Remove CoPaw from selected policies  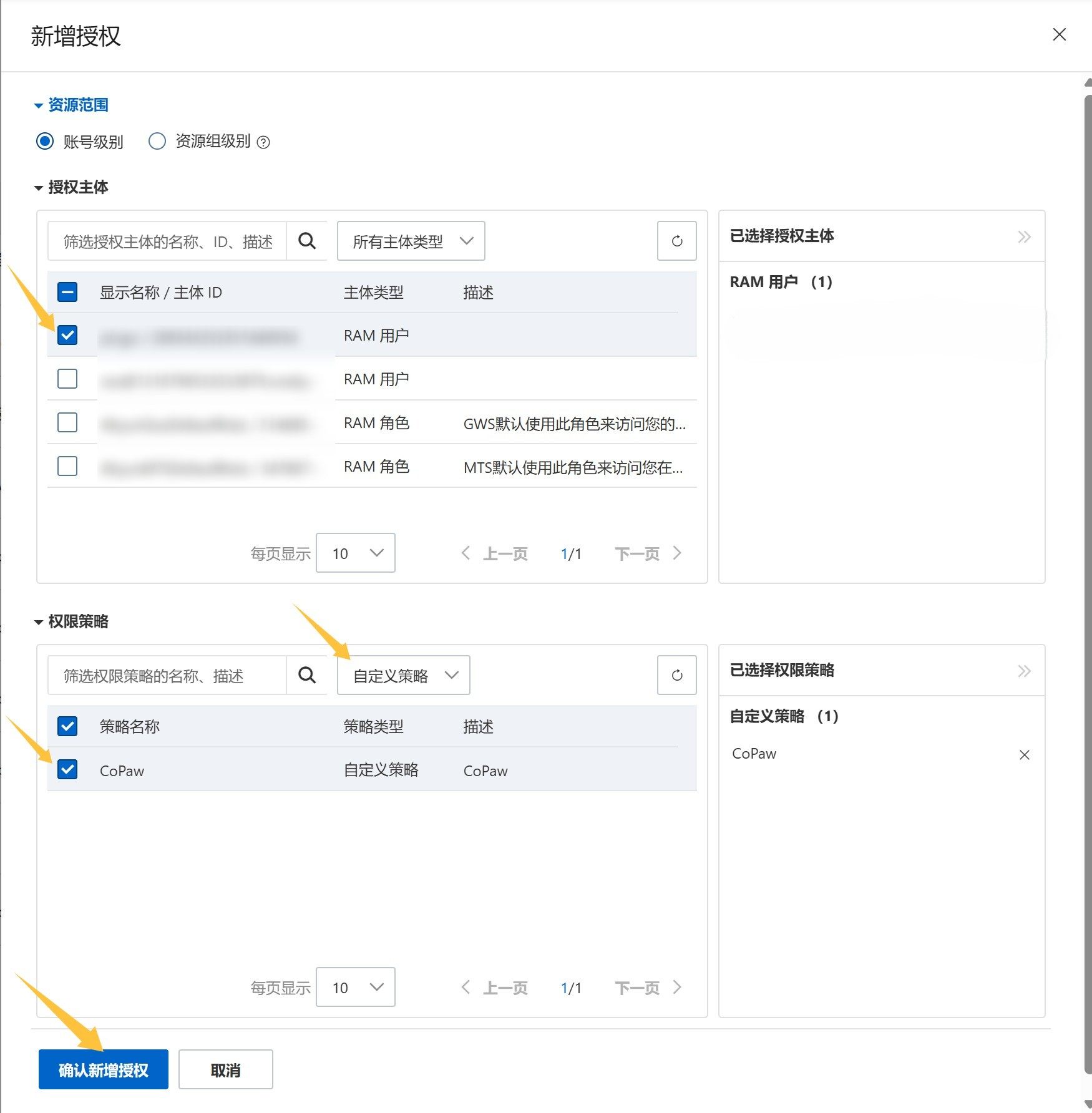(x=1024, y=755)
